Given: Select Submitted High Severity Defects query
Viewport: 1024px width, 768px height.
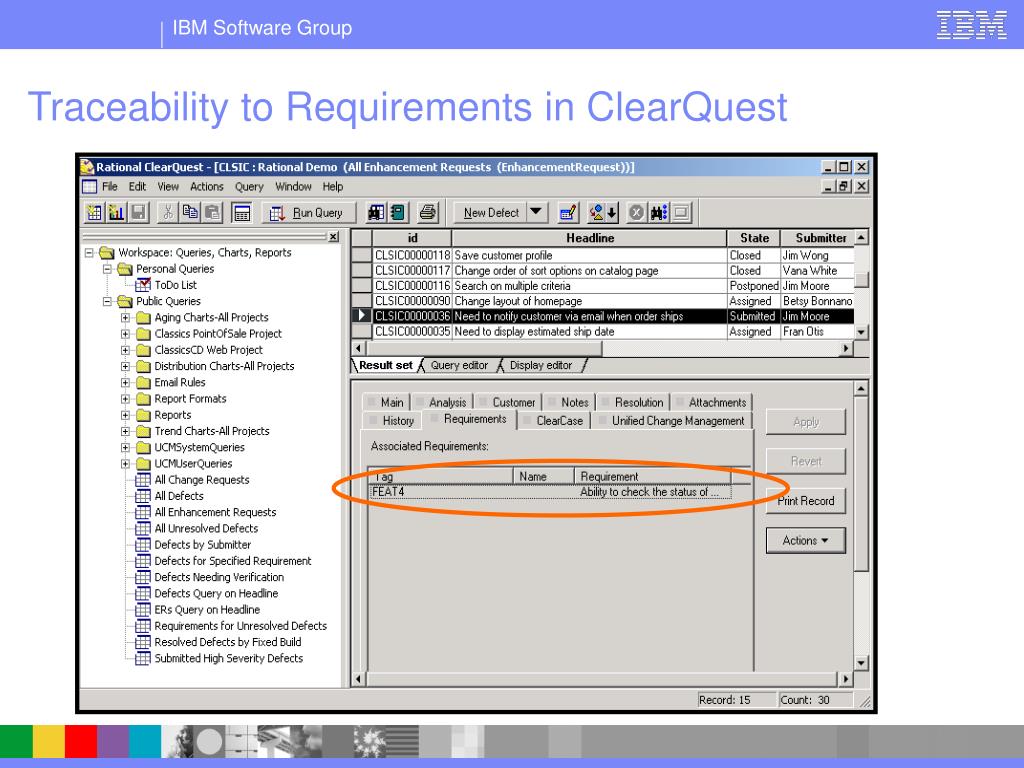Looking at the screenshot, I should click(229, 658).
